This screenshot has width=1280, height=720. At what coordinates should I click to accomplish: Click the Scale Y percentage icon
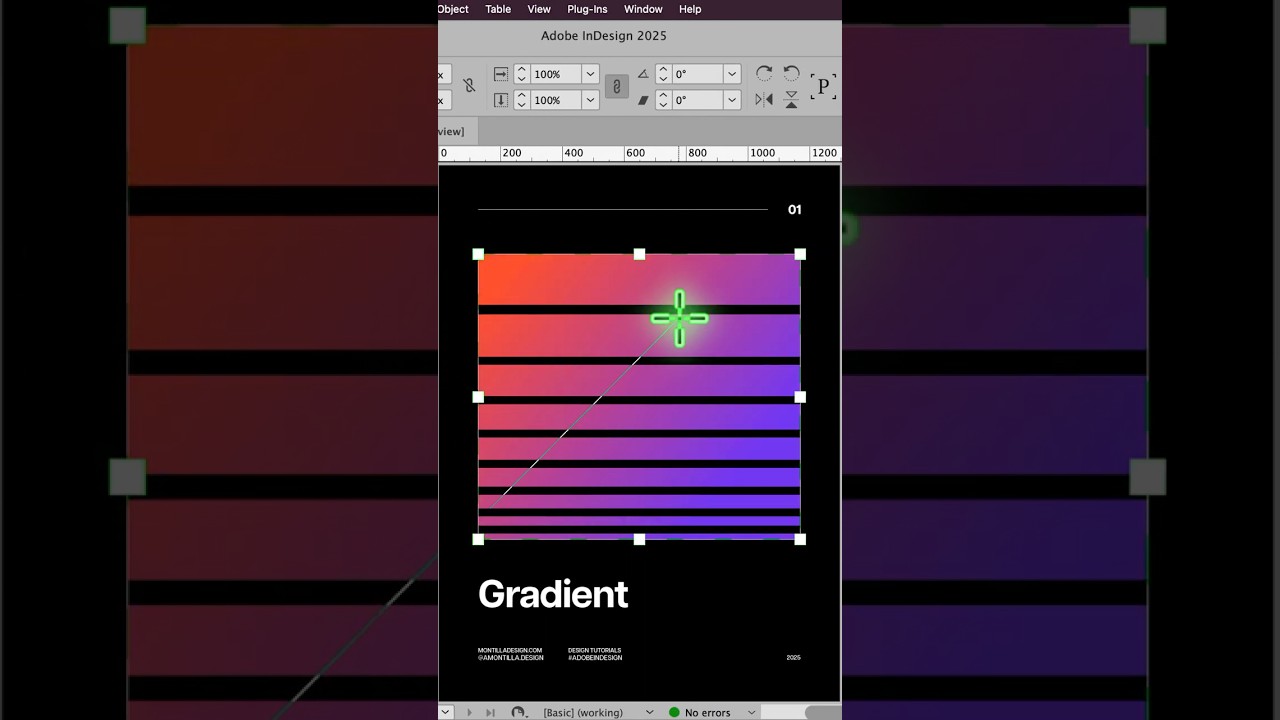tap(501, 100)
